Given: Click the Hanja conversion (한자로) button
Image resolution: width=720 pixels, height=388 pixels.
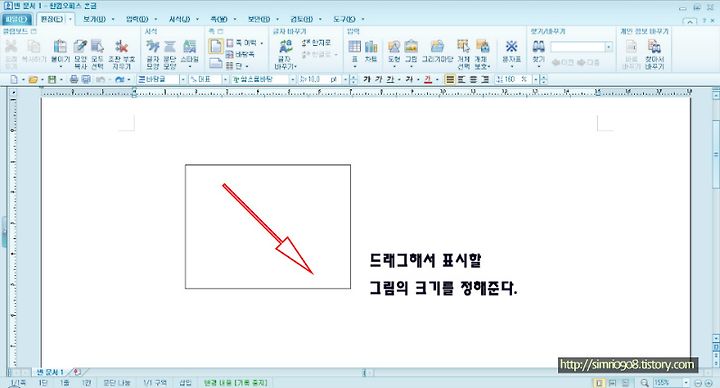Looking at the screenshot, I should 316,43.
